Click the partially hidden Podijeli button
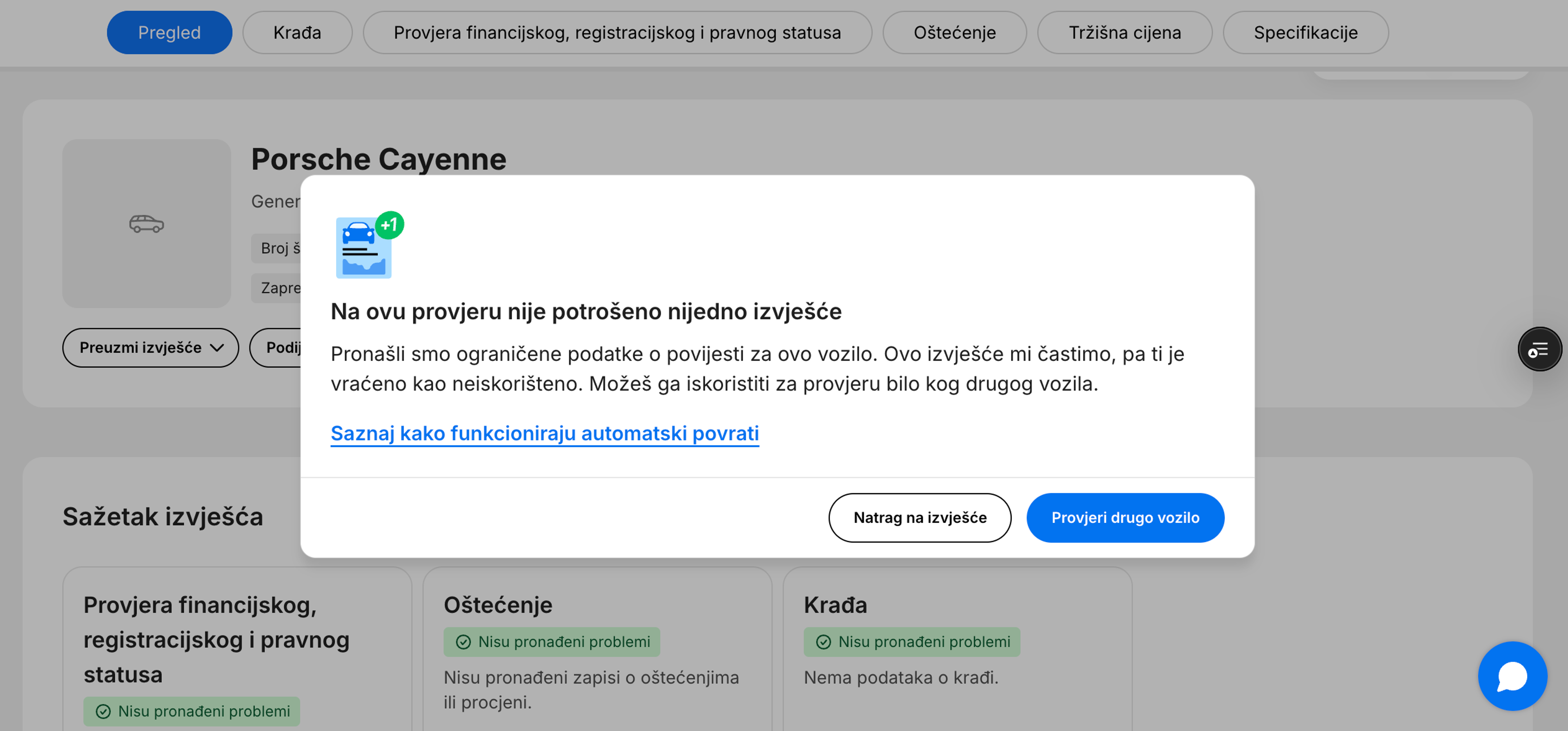The image size is (1568, 731). (276, 348)
